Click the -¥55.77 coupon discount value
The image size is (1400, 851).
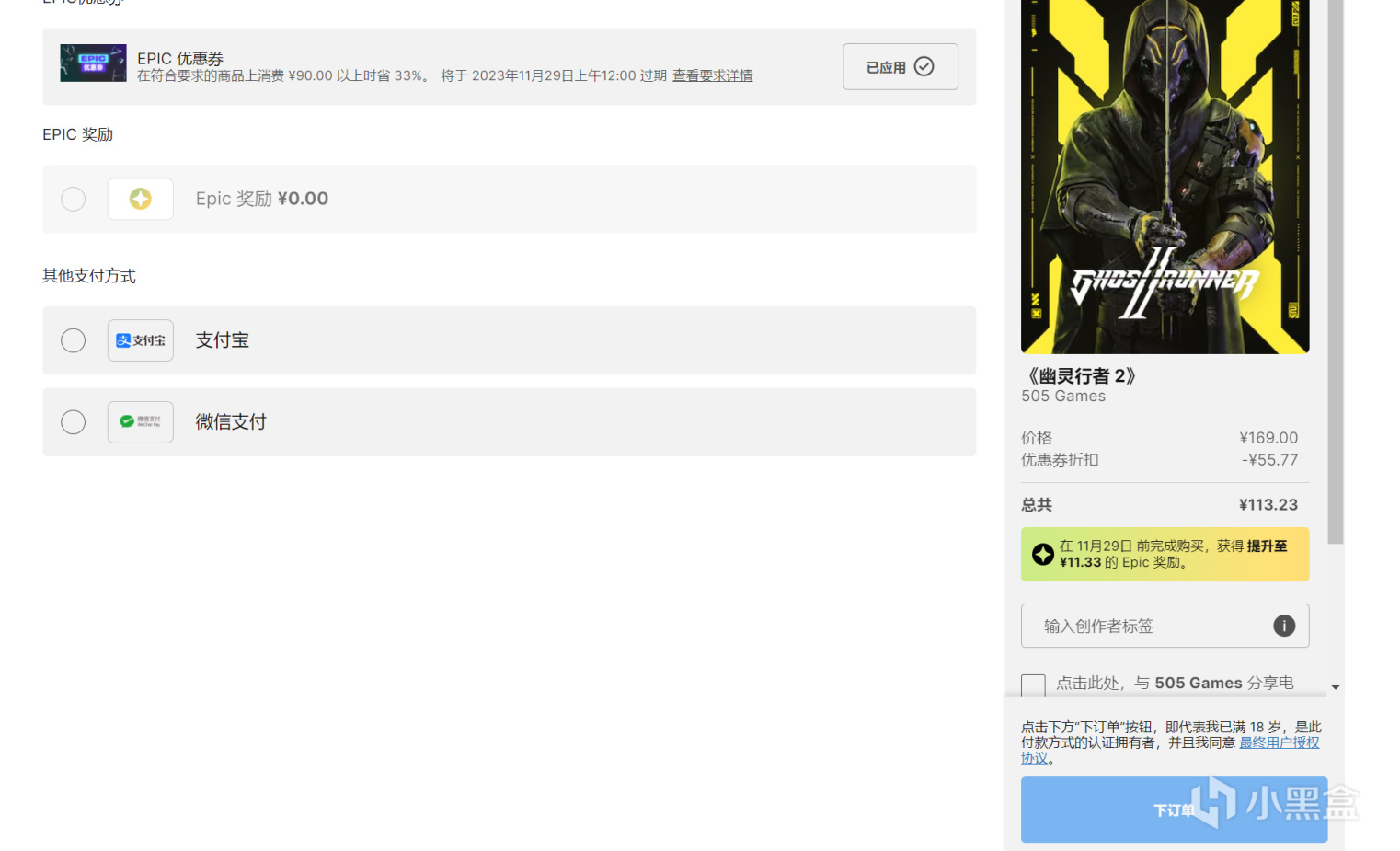point(1269,460)
